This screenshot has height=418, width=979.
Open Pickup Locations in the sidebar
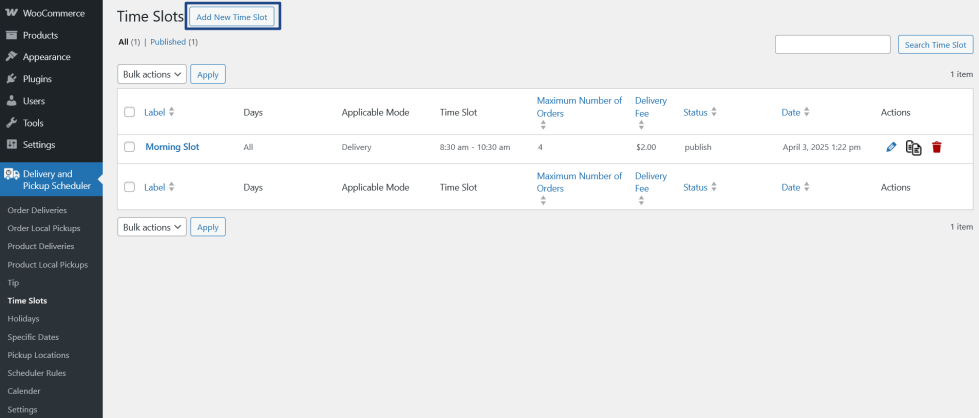tap(38, 355)
